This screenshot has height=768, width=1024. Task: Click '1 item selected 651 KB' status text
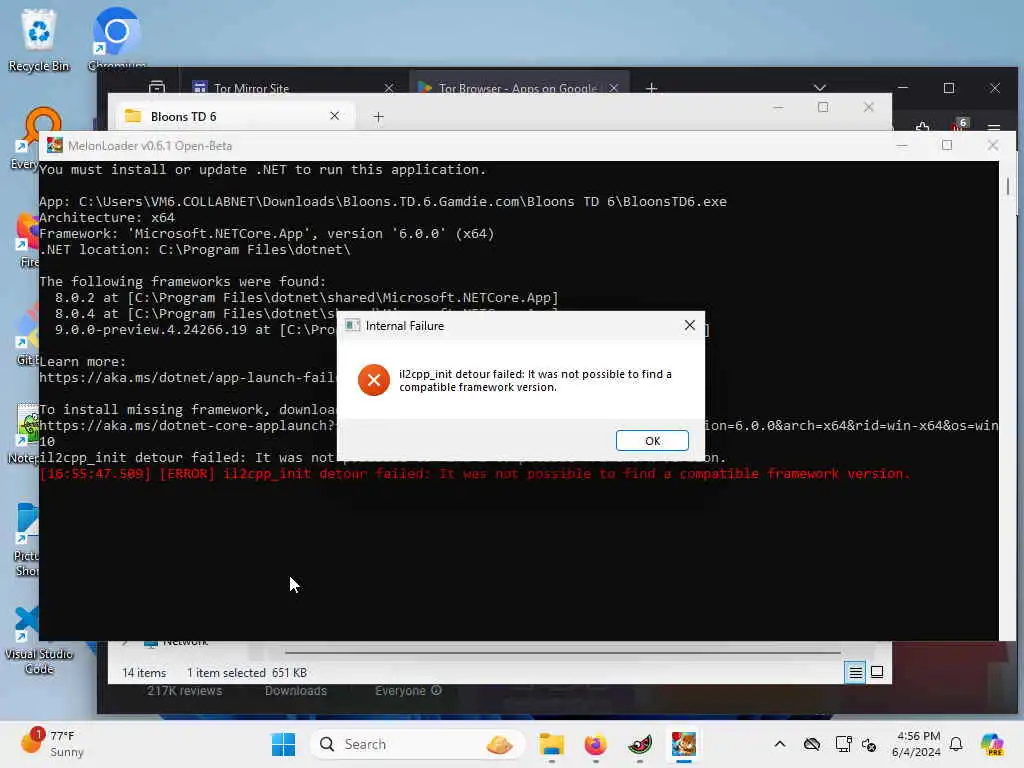[x=247, y=673]
